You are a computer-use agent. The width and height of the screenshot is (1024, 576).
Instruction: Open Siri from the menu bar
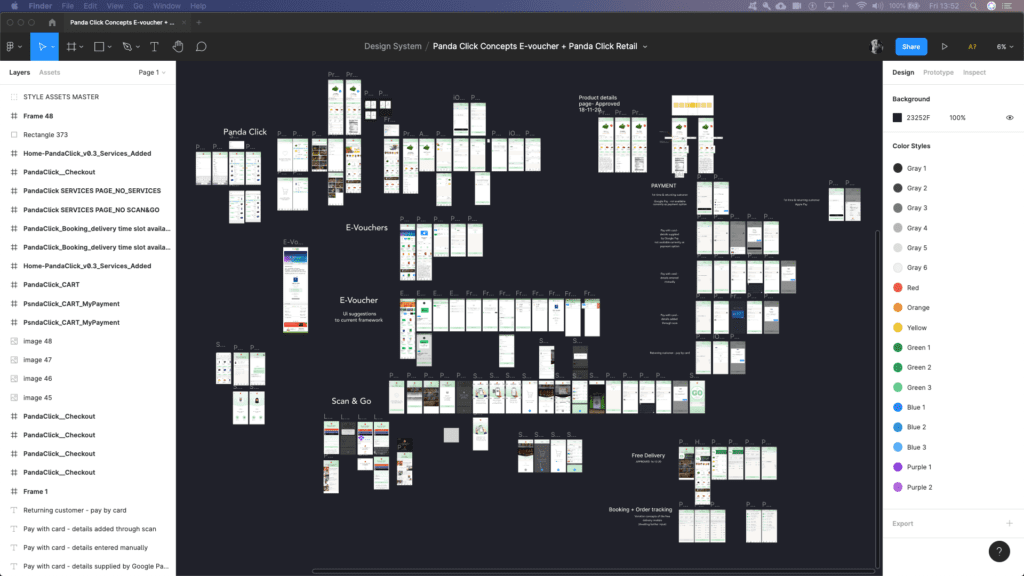pos(991,6)
